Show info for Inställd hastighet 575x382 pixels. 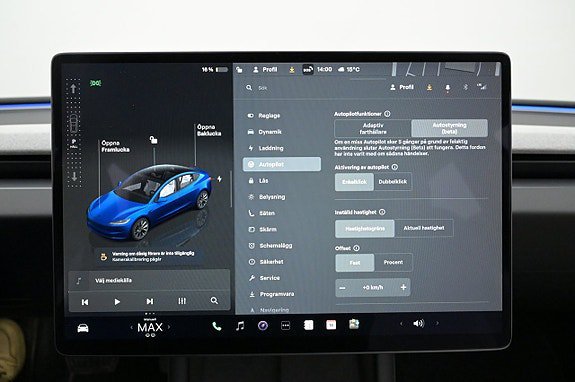coord(382,212)
